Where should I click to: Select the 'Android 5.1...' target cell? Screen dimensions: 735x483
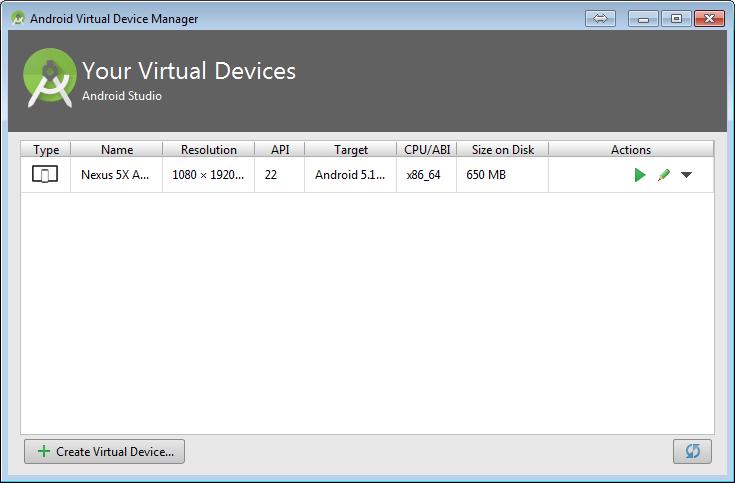351,174
